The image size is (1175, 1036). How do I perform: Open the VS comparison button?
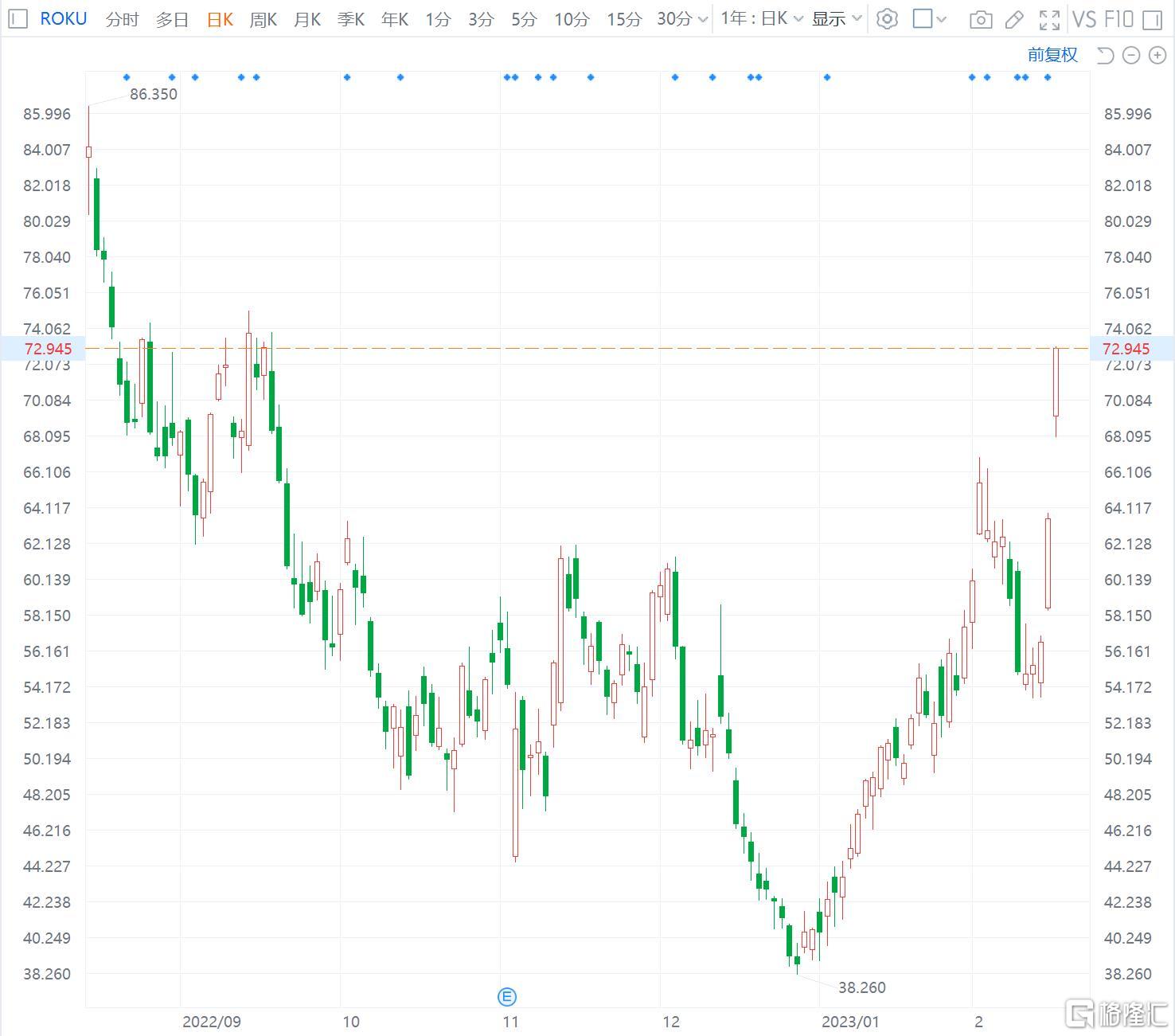pos(1084,19)
